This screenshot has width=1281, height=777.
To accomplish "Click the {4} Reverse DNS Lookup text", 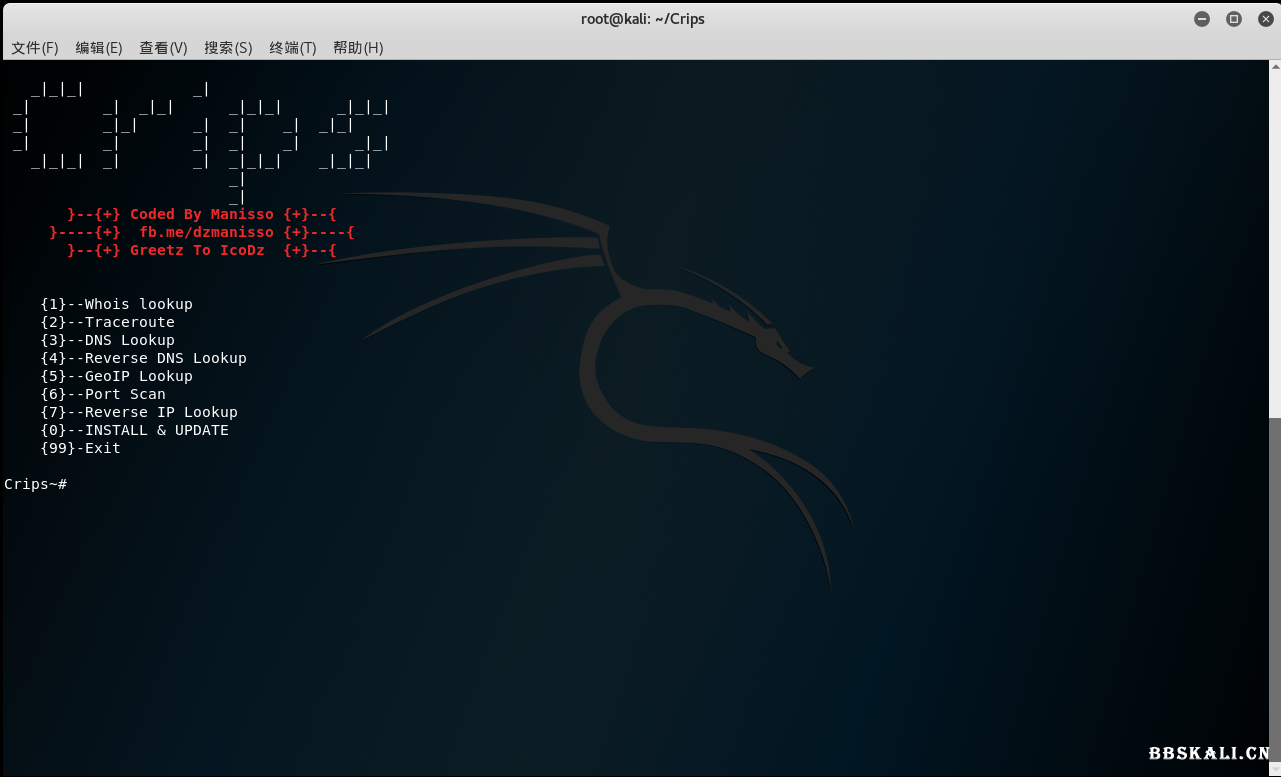I will click(143, 358).
